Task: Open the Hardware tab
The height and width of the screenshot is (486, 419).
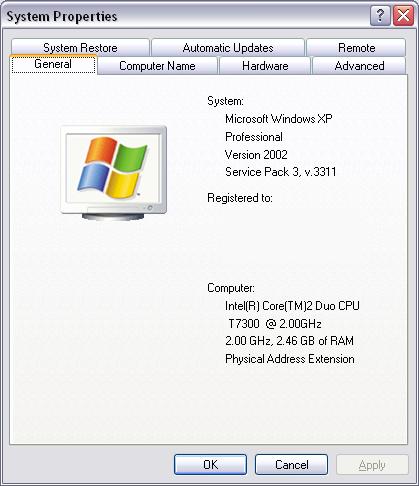Action: (x=265, y=66)
